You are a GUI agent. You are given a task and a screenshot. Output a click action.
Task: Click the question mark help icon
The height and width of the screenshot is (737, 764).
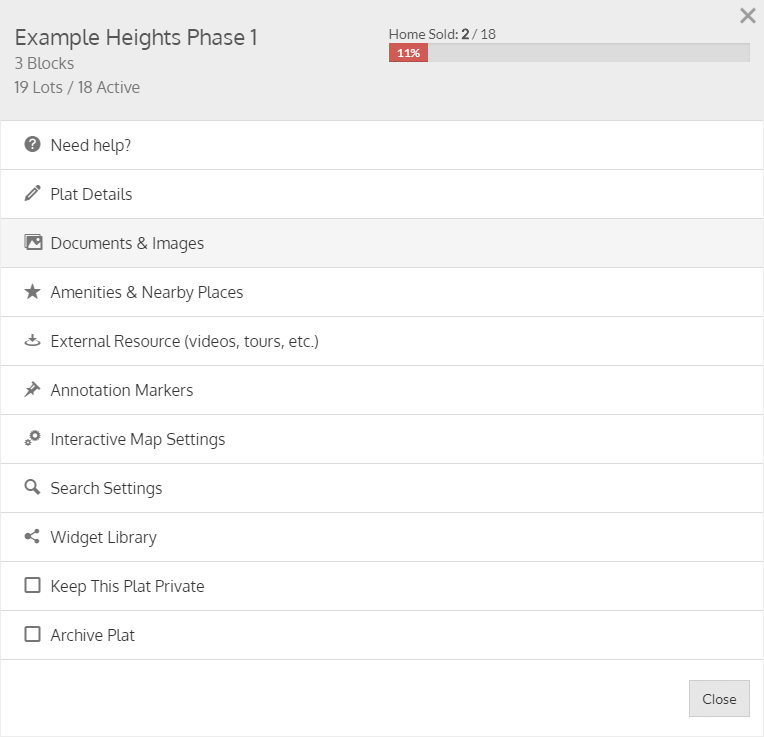(33, 145)
